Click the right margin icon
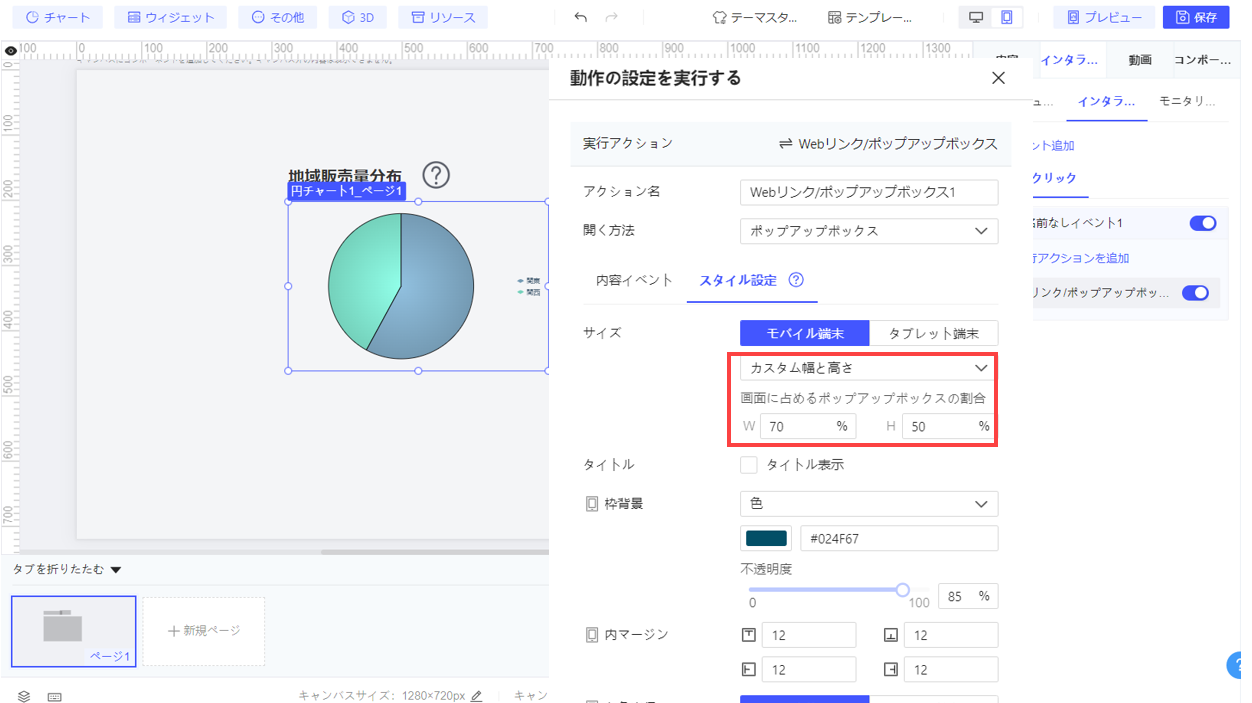The image size is (1252, 703). [890, 670]
